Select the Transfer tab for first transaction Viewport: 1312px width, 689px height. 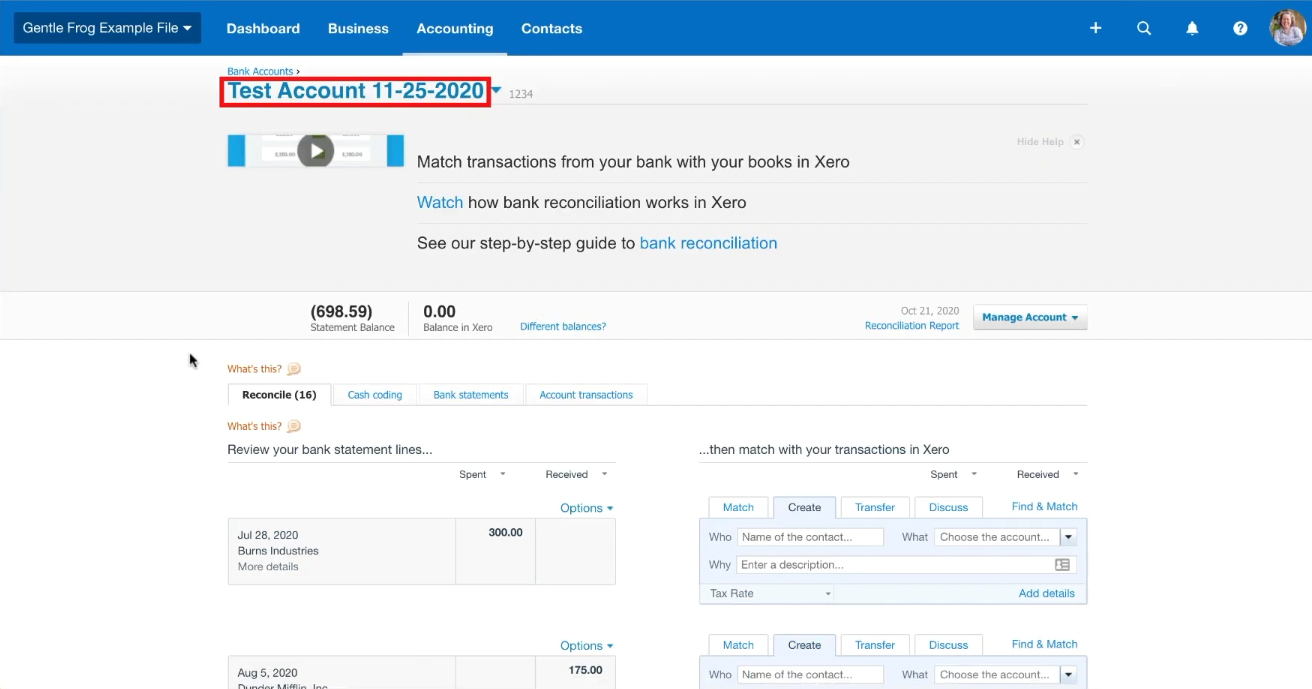coord(875,507)
